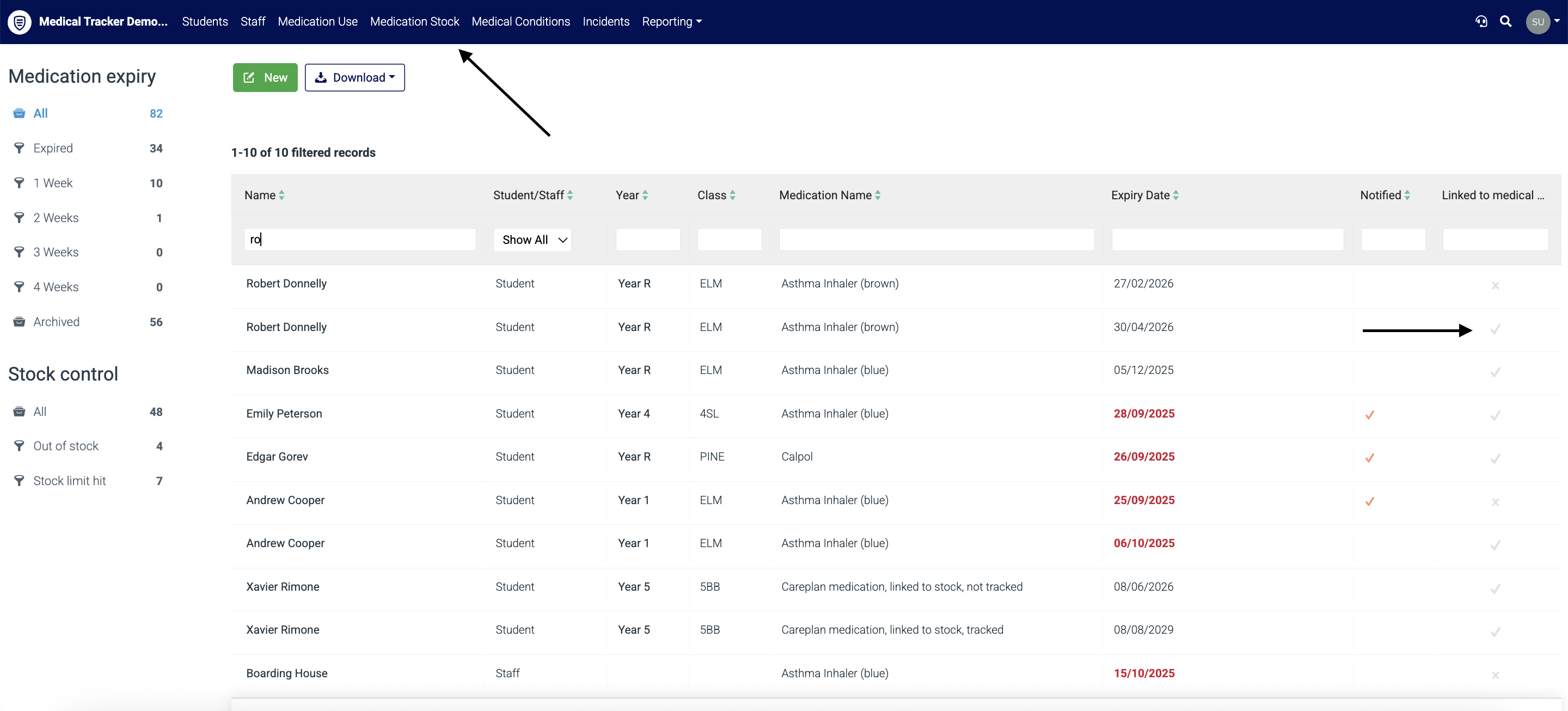Click Edgar Gorev's notified checkmark
This screenshot has width=1568, height=711.
(1370, 458)
